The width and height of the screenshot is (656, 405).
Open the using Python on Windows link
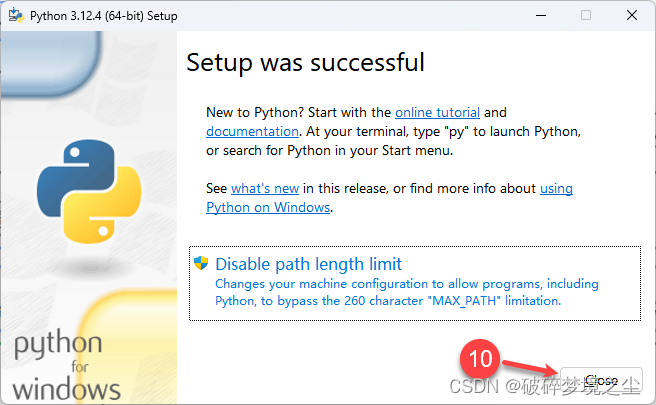tap(268, 208)
